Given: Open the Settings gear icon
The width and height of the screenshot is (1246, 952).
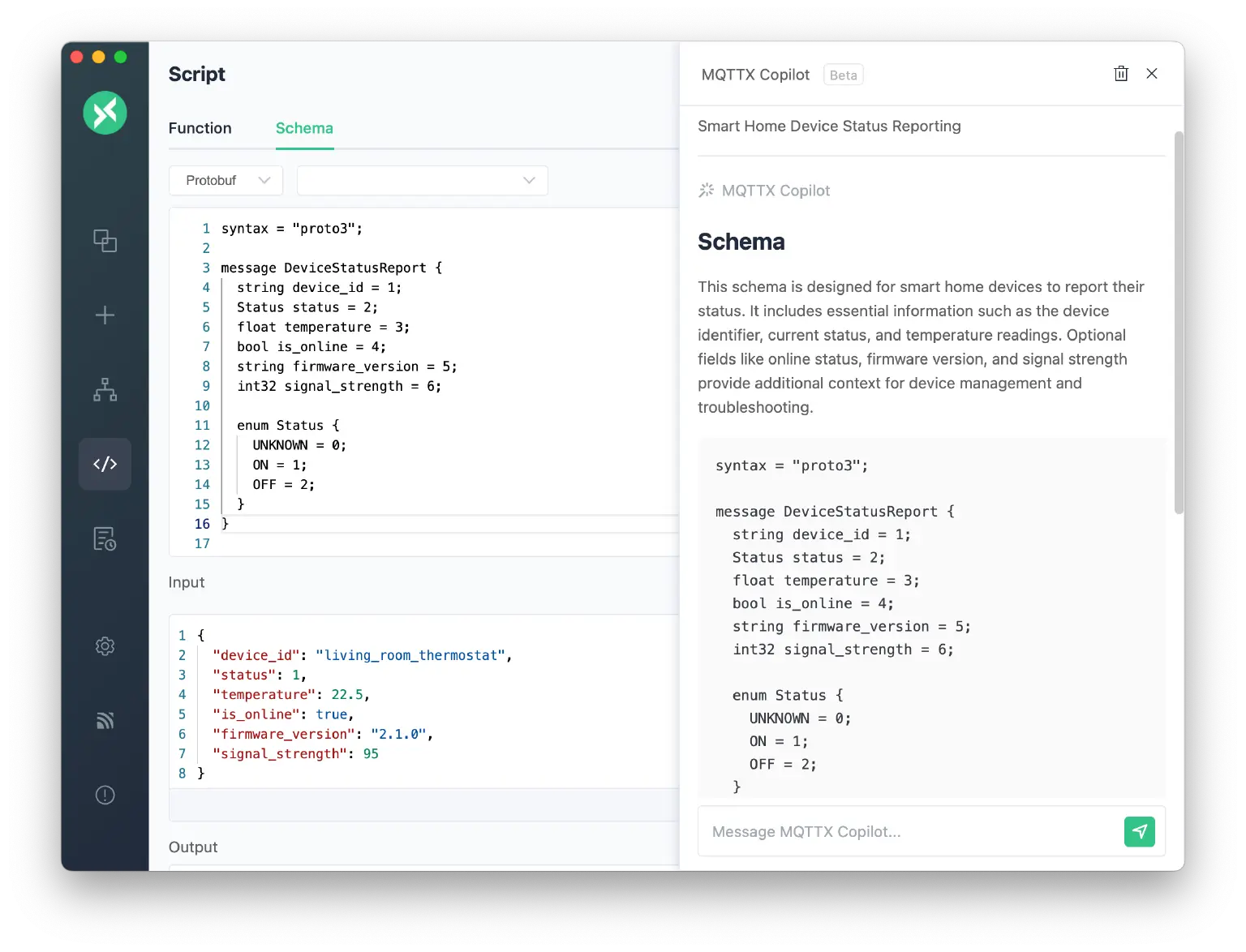Looking at the screenshot, I should coord(105,646).
